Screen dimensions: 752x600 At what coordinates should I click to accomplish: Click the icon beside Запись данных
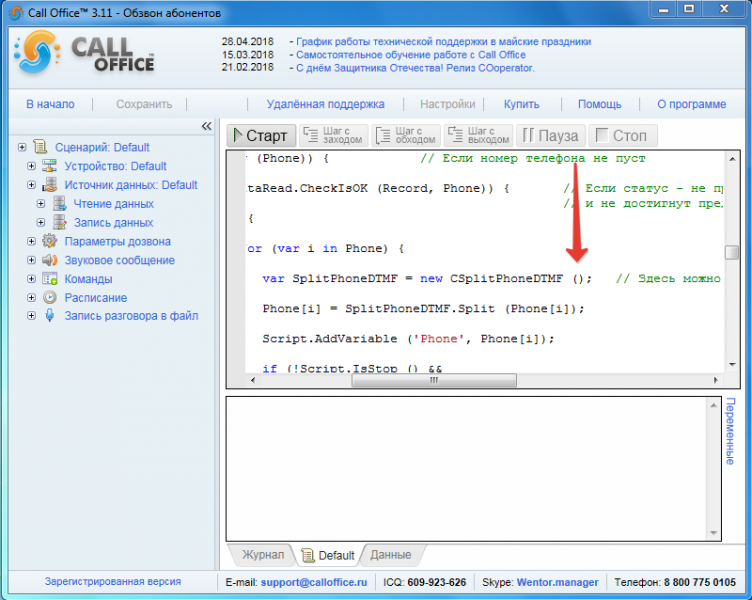(x=59, y=223)
